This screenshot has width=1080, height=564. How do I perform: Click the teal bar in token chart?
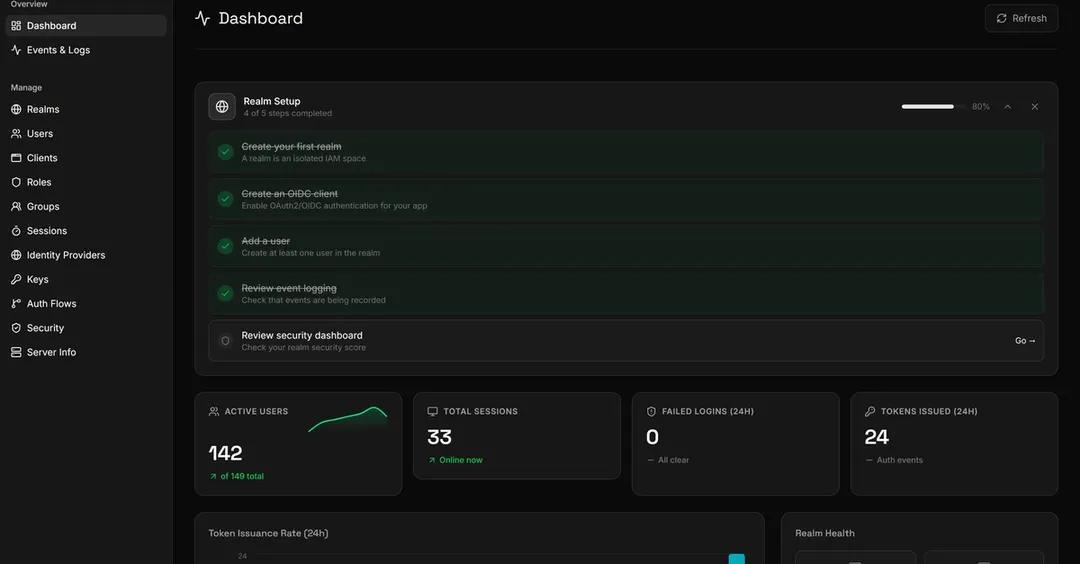(x=737, y=558)
